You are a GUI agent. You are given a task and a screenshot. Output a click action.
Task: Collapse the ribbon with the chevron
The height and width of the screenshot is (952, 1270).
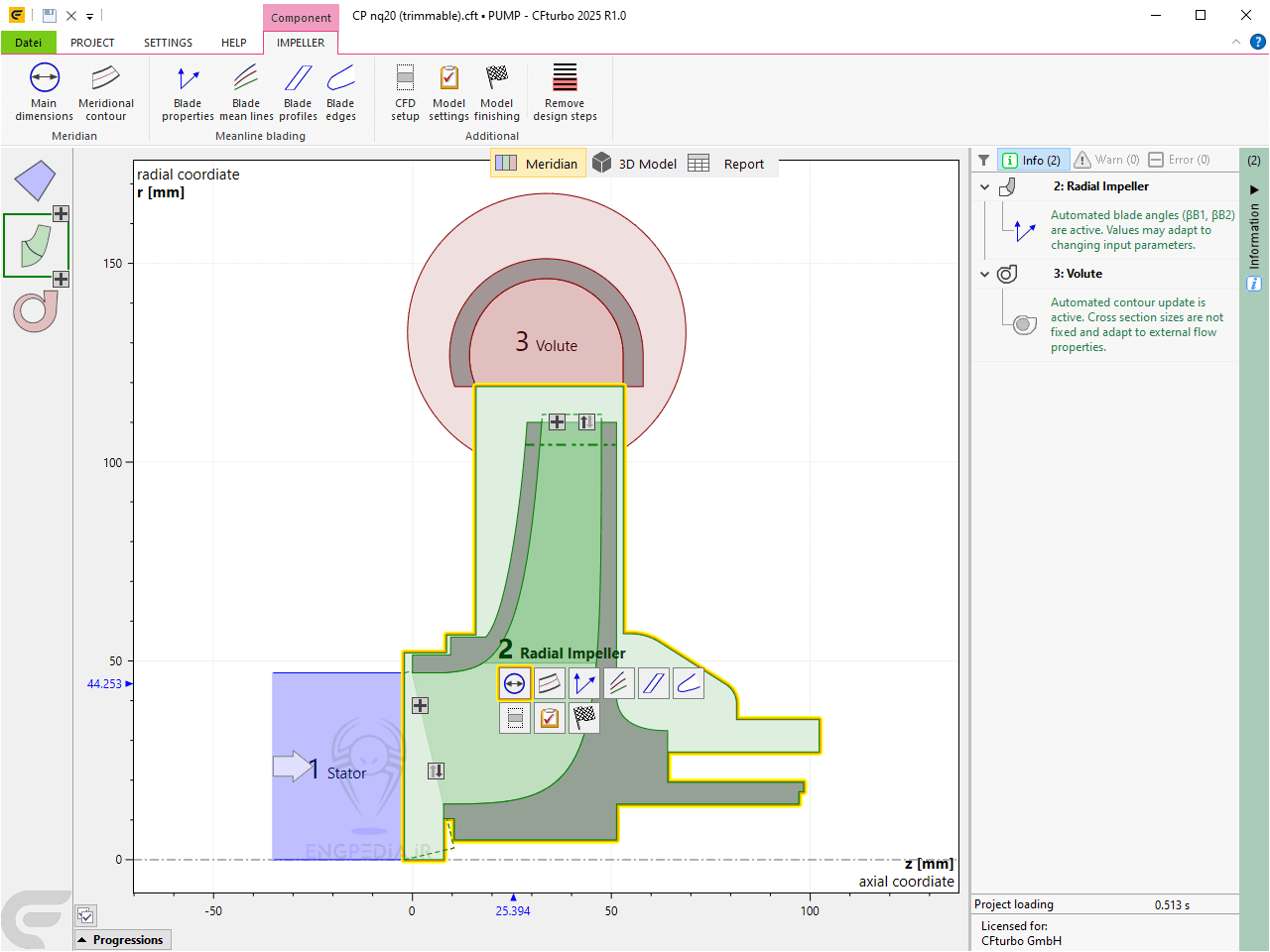(x=1235, y=42)
